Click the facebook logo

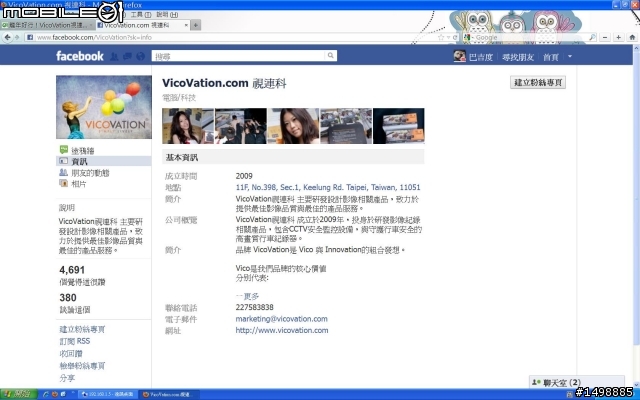(x=80, y=56)
